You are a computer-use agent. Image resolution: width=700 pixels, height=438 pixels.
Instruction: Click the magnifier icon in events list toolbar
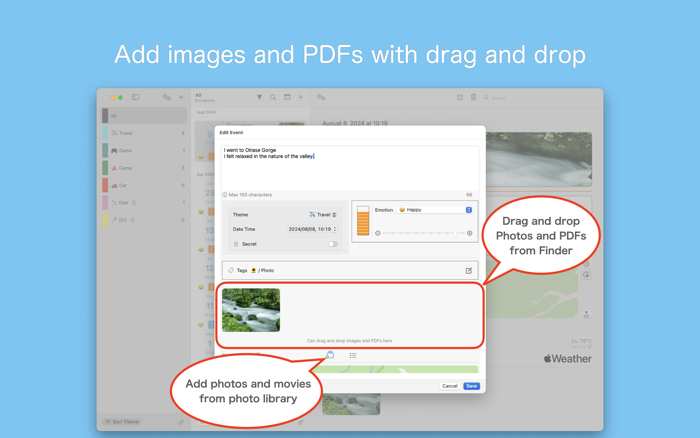(273, 97)
